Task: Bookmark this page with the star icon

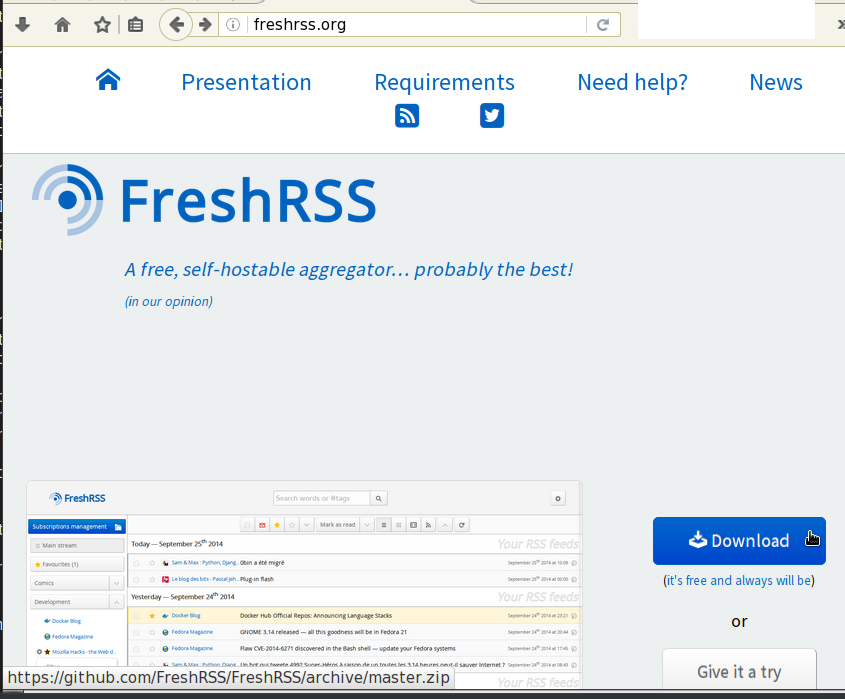Action: click(102, 25)
